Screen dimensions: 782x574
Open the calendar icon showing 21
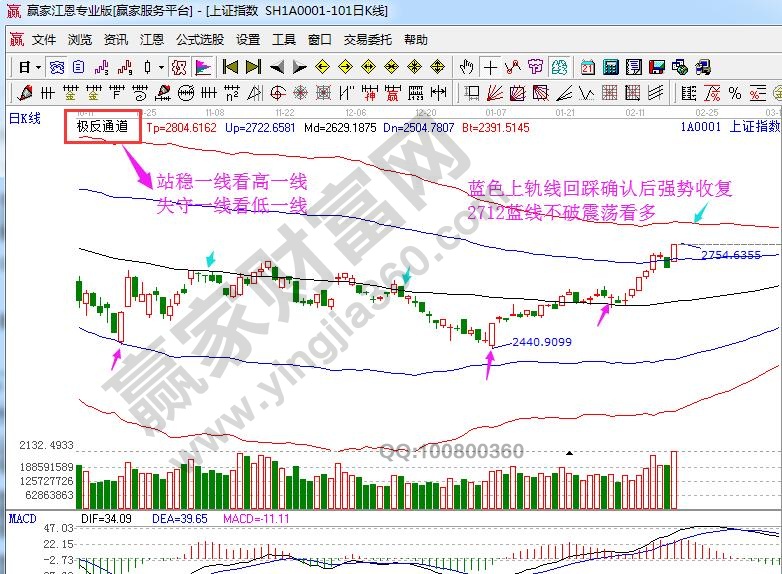click(x=587, y=68)
